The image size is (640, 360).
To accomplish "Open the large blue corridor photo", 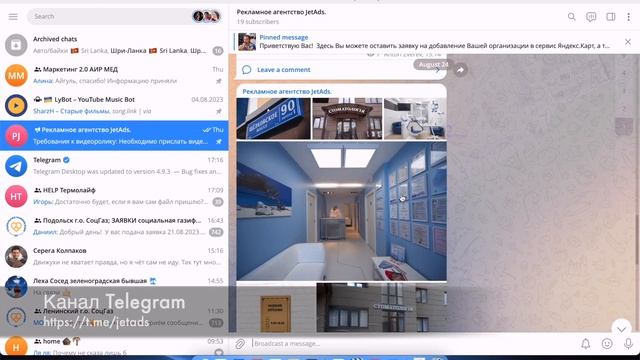I will click(341, 211).
